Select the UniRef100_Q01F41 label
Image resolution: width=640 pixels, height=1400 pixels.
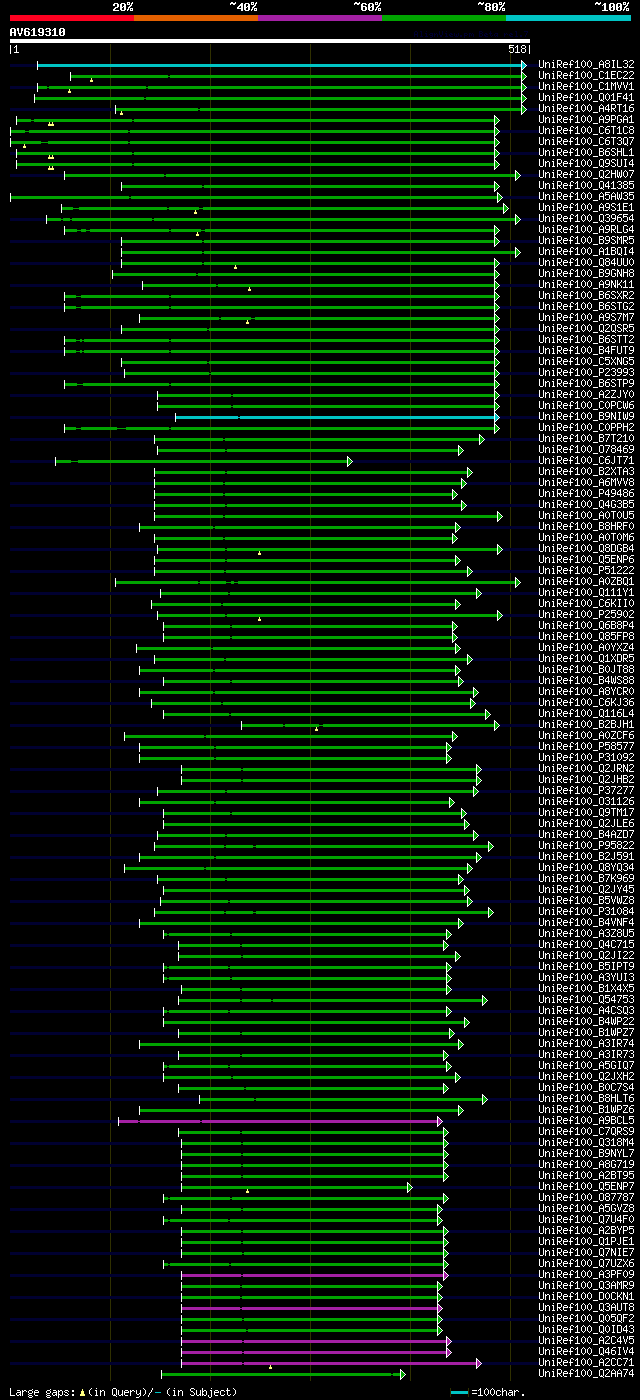pyautogui.click(x=586, y=98)
